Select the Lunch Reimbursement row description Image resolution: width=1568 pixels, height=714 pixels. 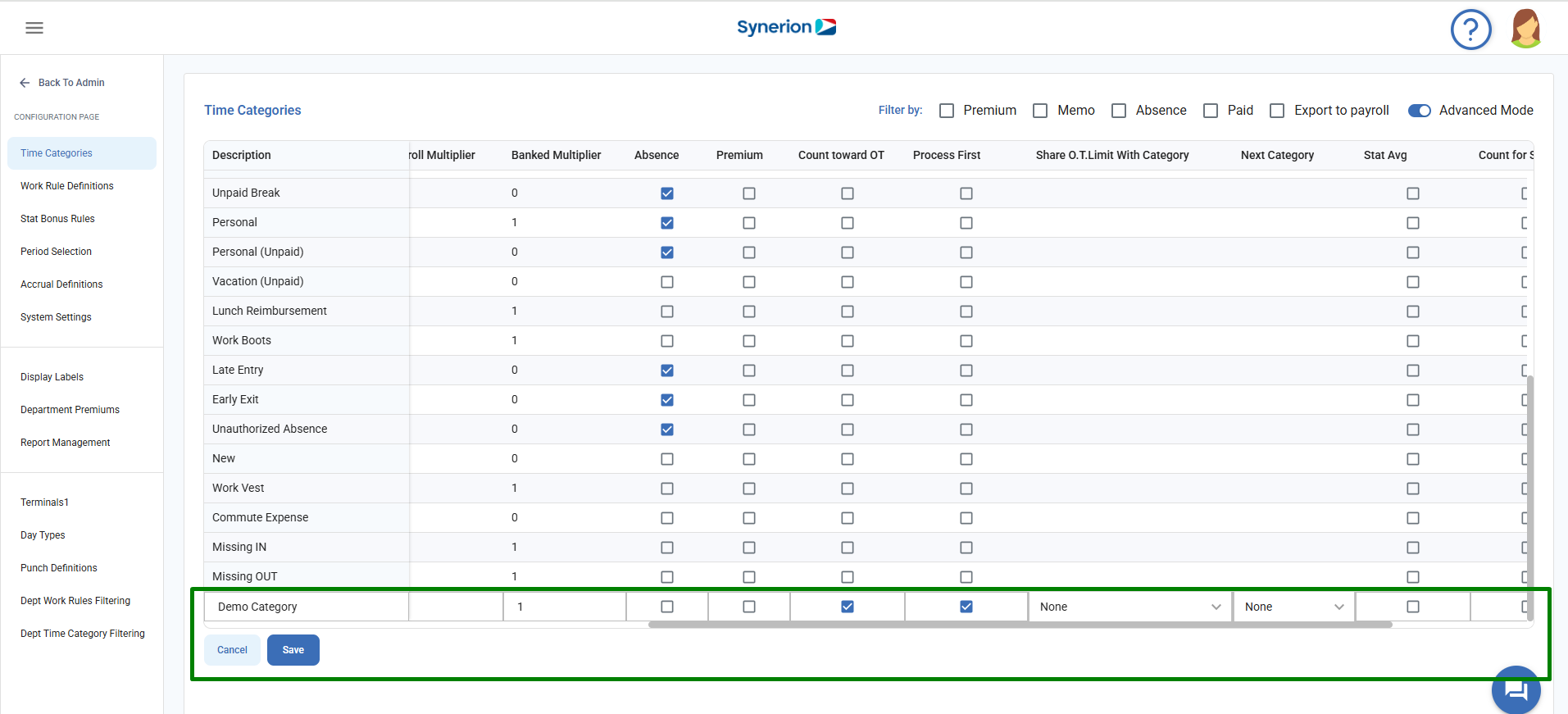tap(269, 311)
